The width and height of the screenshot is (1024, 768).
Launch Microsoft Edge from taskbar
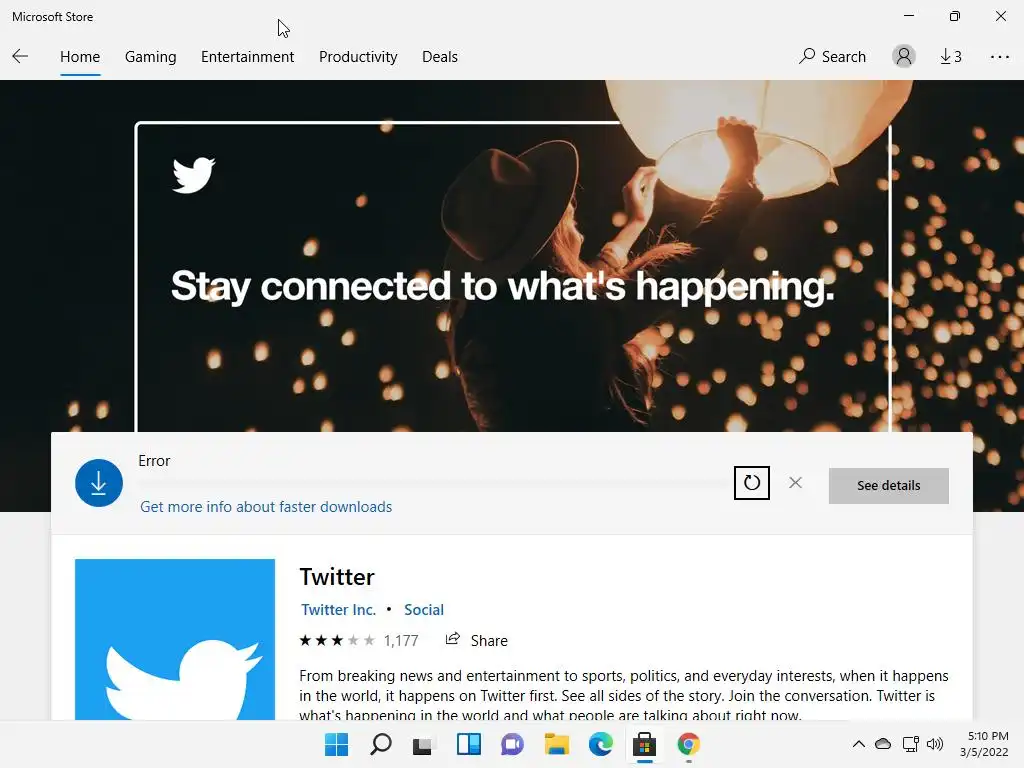point(600,744)
